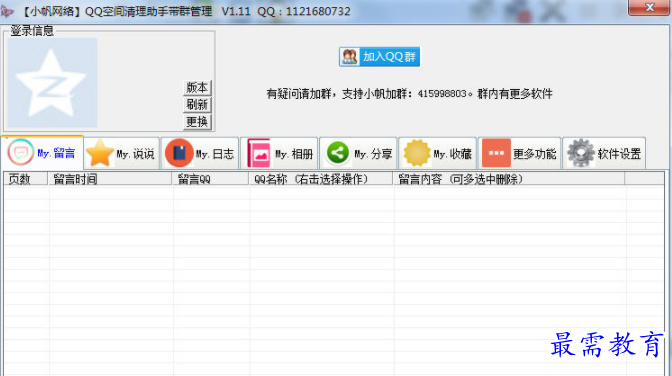Click the QQ Zone star avatar
The height and width of the screenshot is (376, 672).
click(x=52, y=83)
